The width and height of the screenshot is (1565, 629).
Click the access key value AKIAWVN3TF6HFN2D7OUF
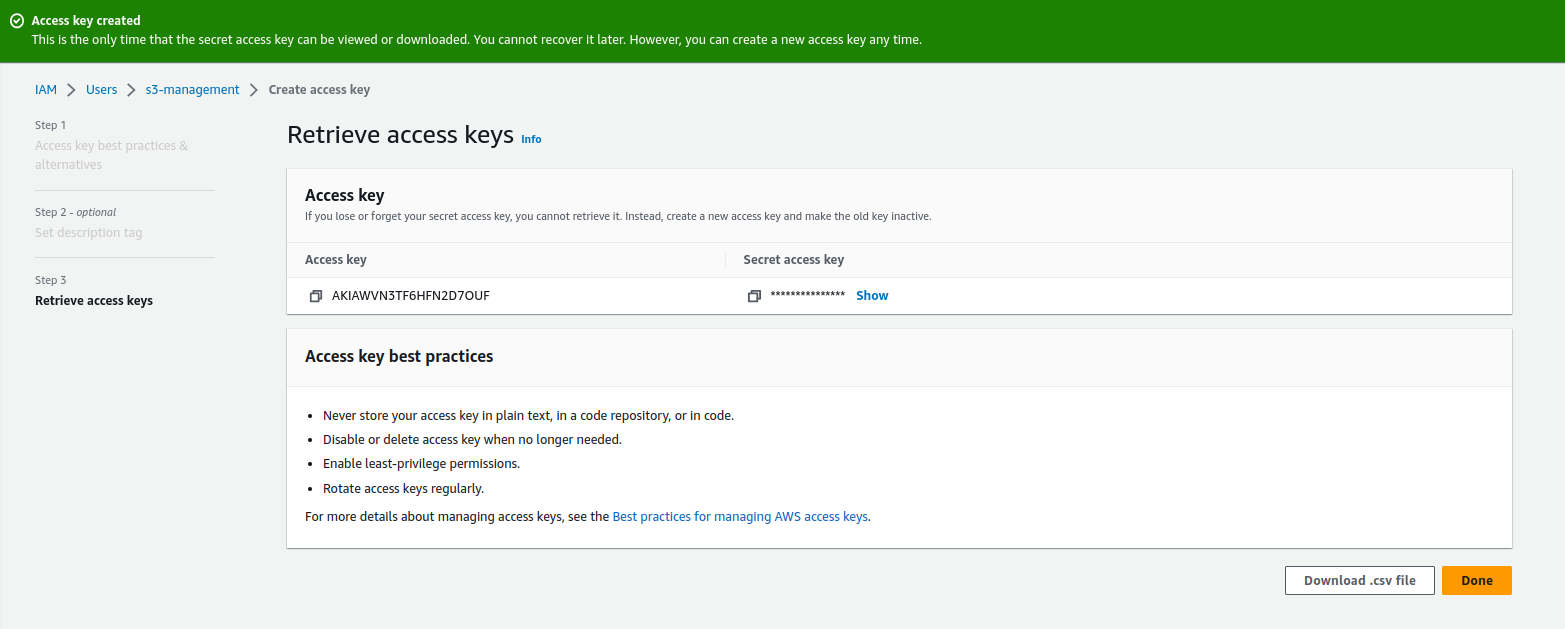pyautogui.click(x=410, y=296)
